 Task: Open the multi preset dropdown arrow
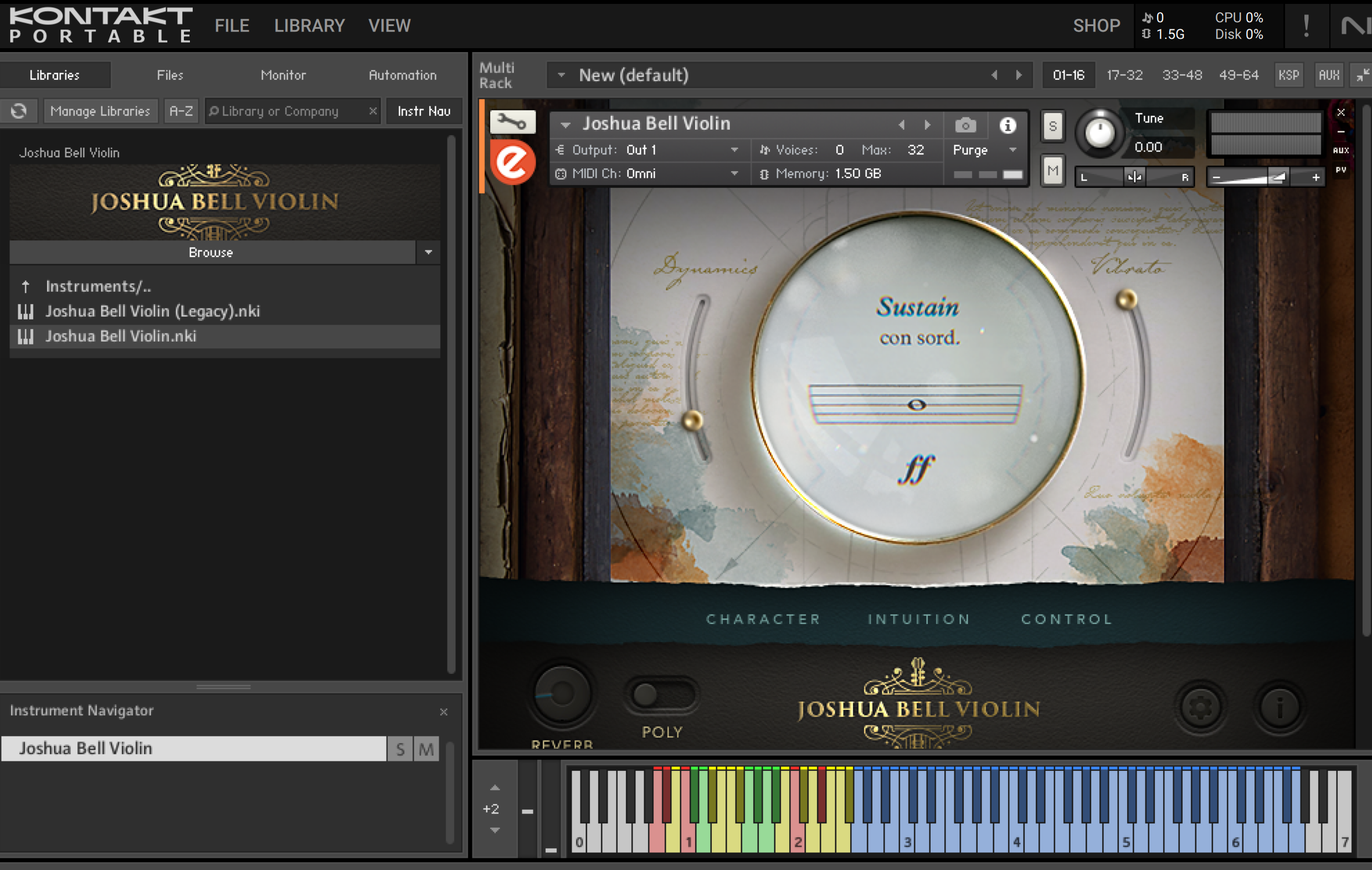coord(561,75)
